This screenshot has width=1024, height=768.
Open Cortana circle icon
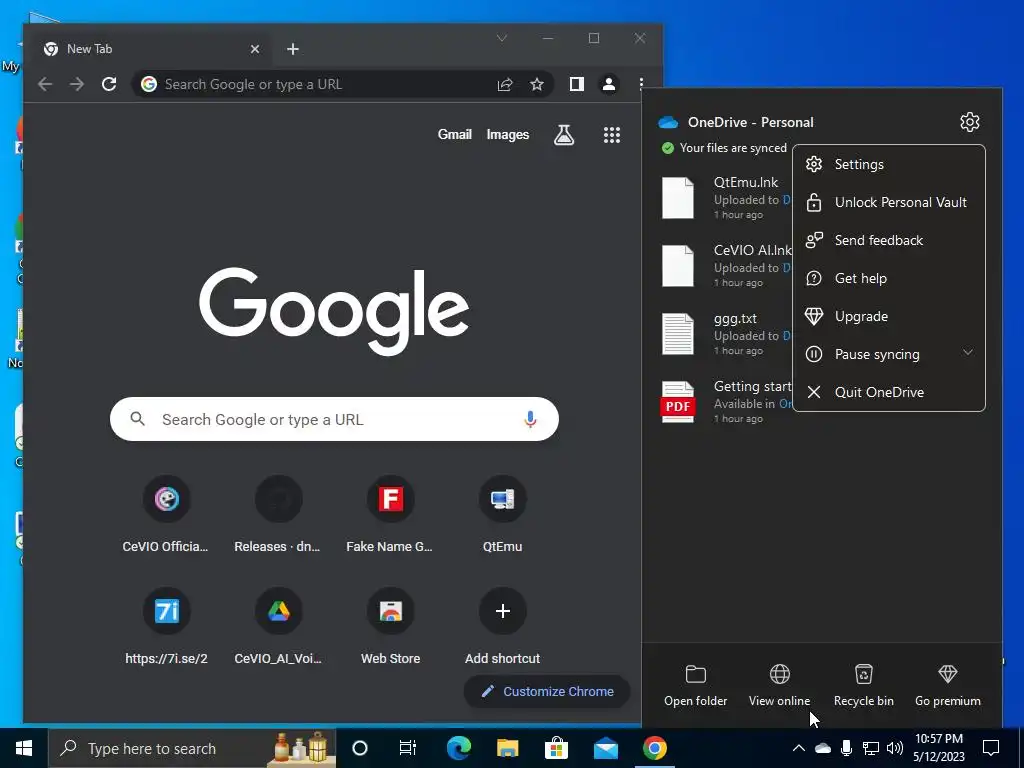[360, 748]
